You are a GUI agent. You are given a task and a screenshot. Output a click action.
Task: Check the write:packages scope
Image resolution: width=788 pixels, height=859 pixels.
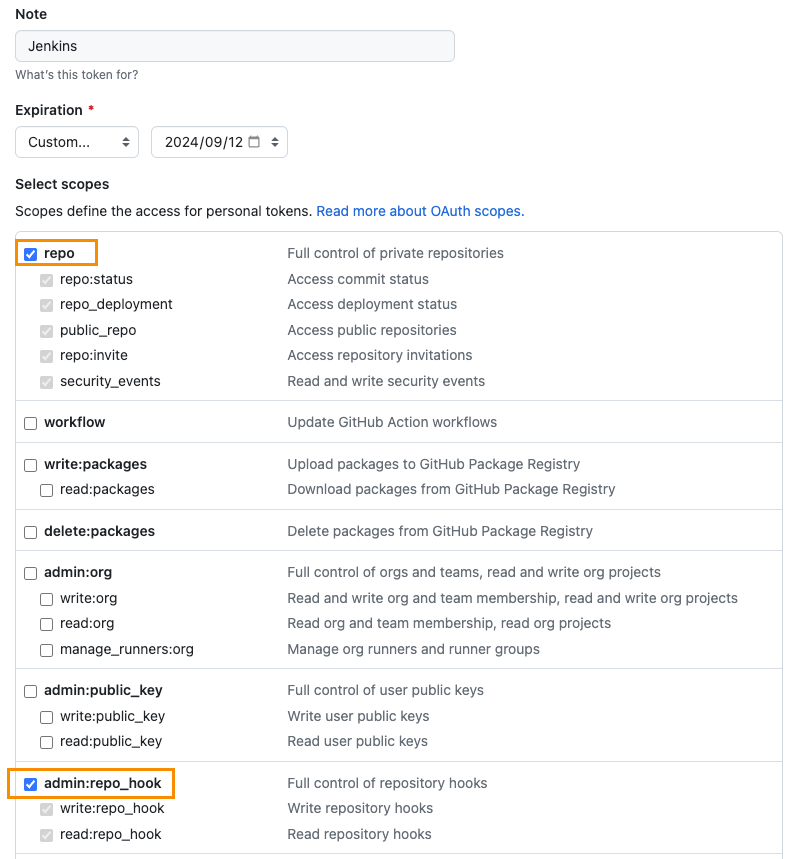pyautogui.click(x=30, y=465)
